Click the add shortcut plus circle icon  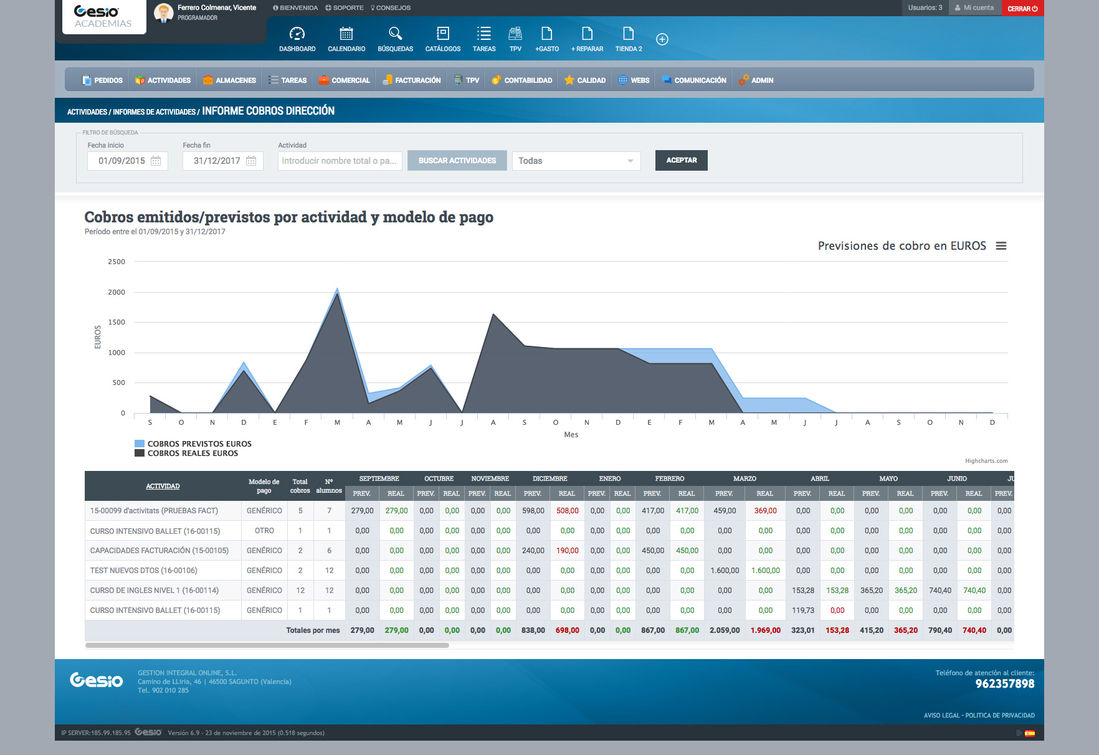662,39
